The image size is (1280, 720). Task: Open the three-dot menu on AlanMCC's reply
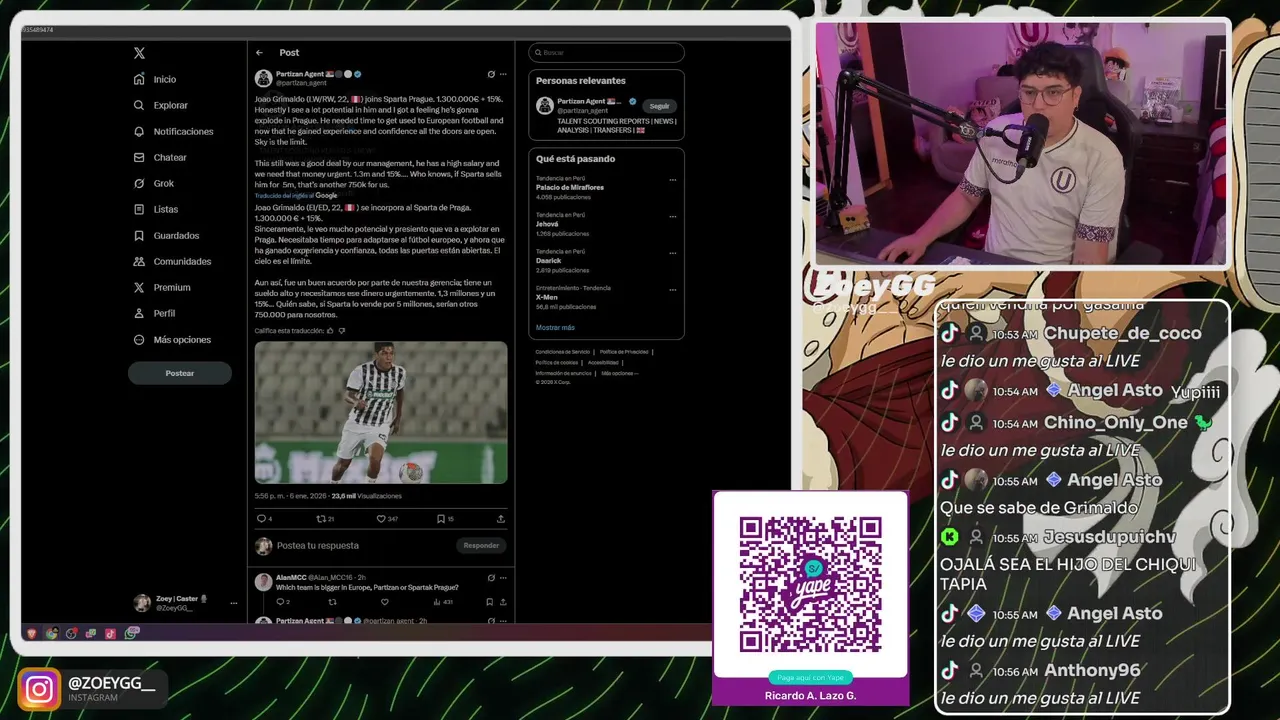tap(503, 577)
